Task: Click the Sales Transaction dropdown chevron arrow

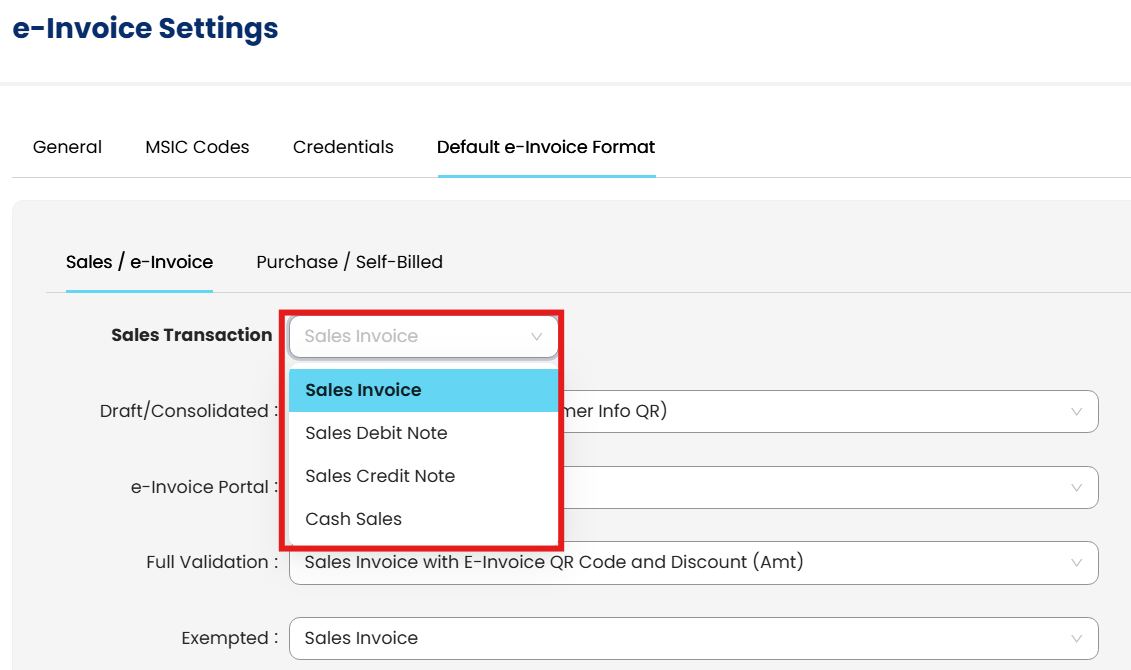Action: (x=537, y=337)
